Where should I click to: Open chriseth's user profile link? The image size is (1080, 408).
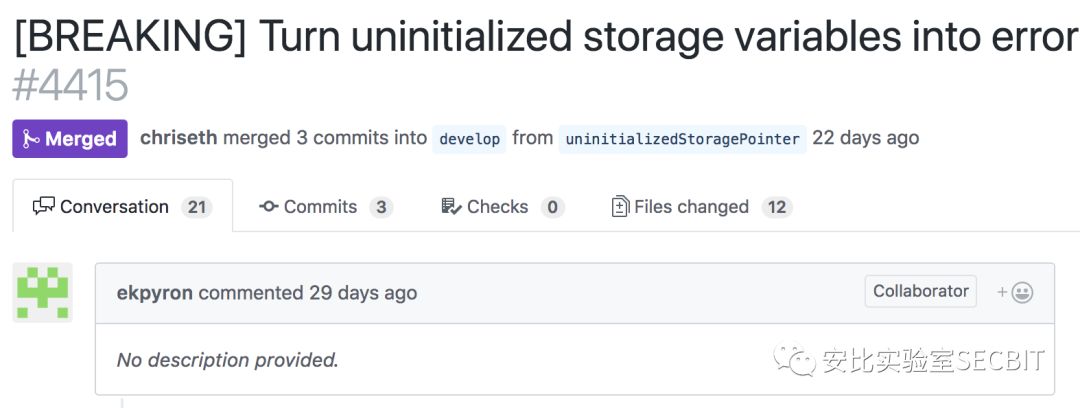point(178,138)
